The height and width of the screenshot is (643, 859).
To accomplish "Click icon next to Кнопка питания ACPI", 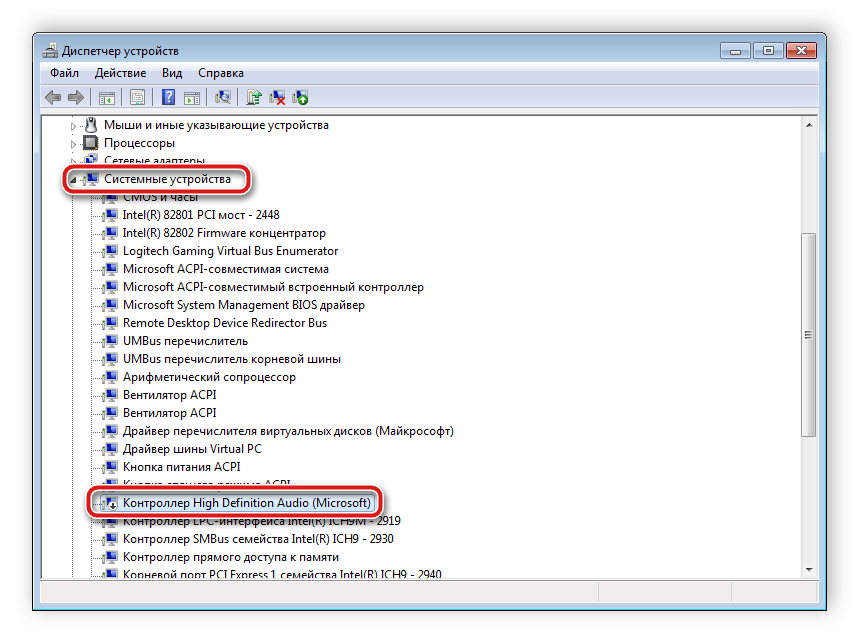I will coord(110,467).
